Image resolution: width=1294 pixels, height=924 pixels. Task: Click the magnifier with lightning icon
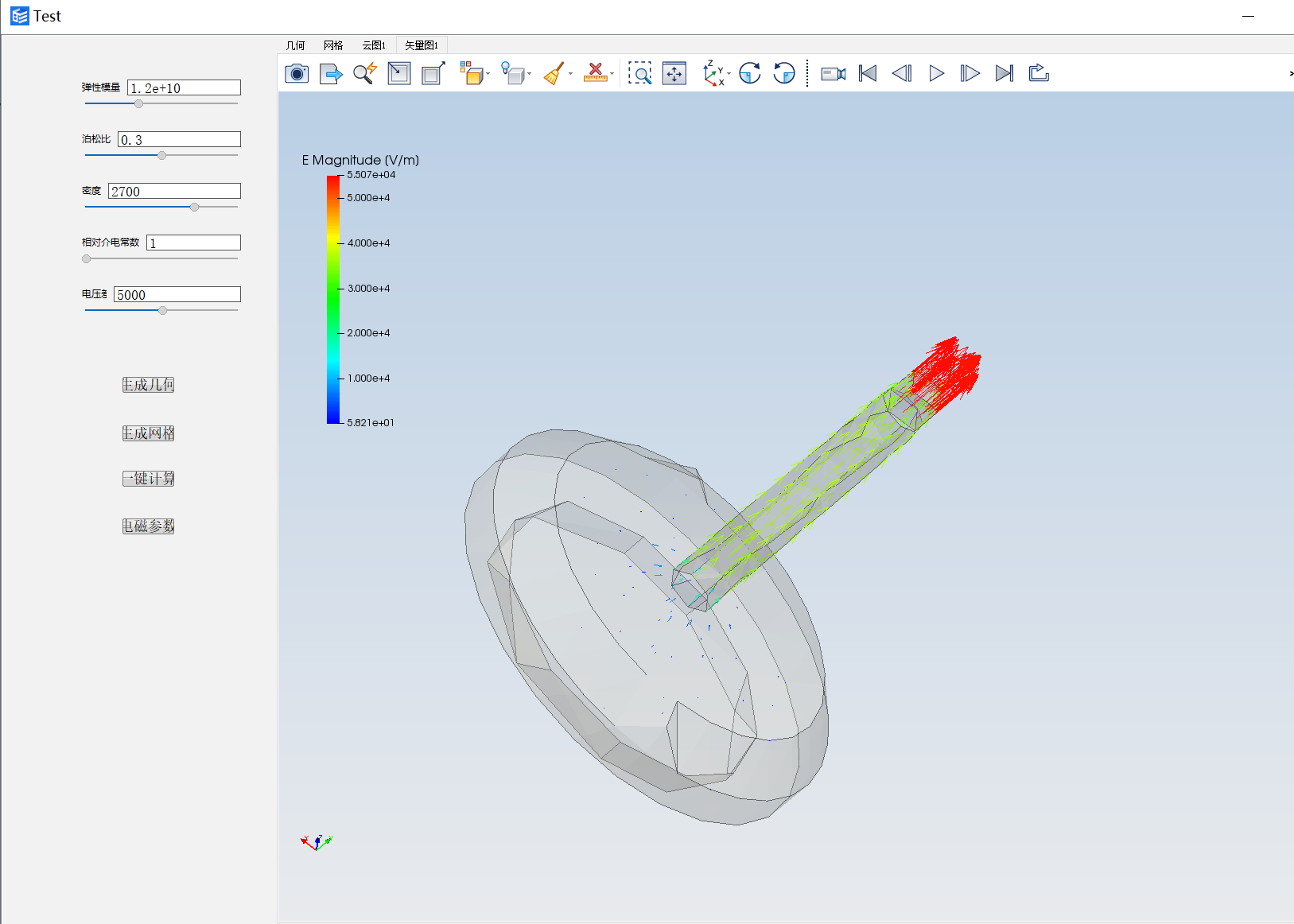coord(365,74)
